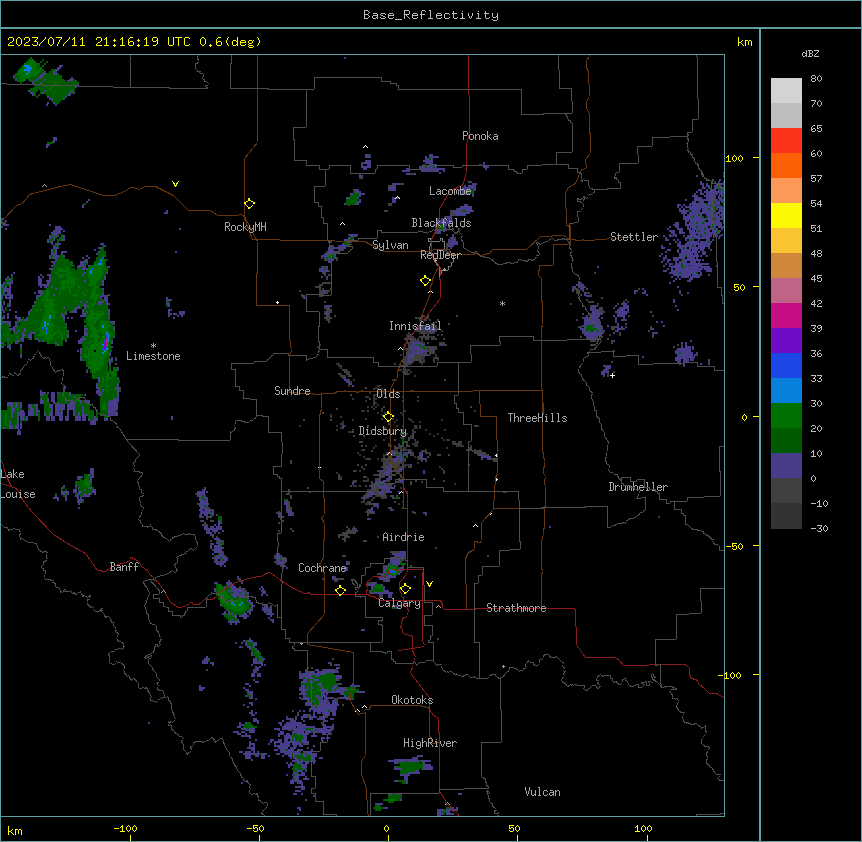The image size is (862, 842).
Task: Select the Stettler label
Action: 634,237
